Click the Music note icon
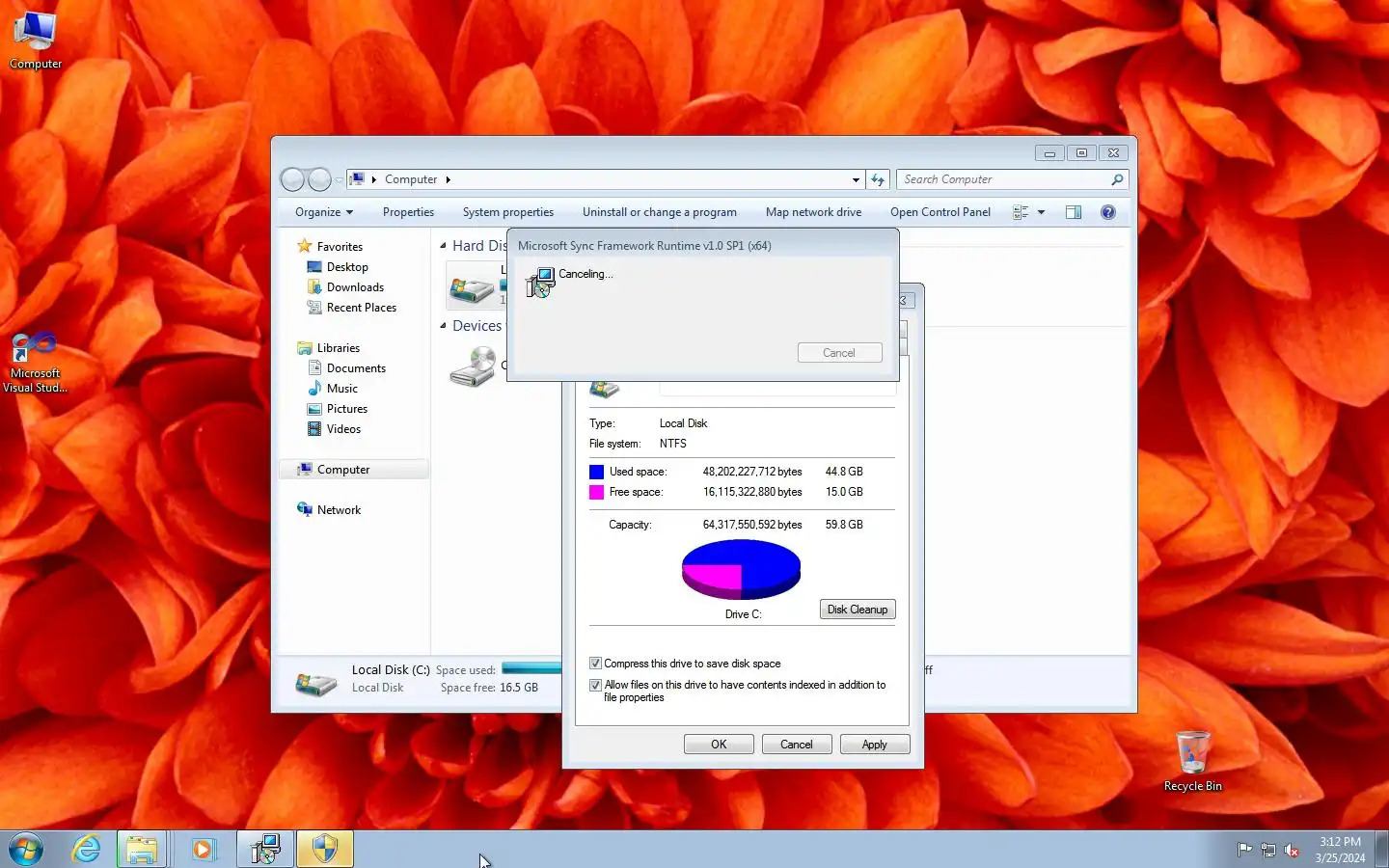The height and width of the screenshot is (868, 1389). click(314, 388)
